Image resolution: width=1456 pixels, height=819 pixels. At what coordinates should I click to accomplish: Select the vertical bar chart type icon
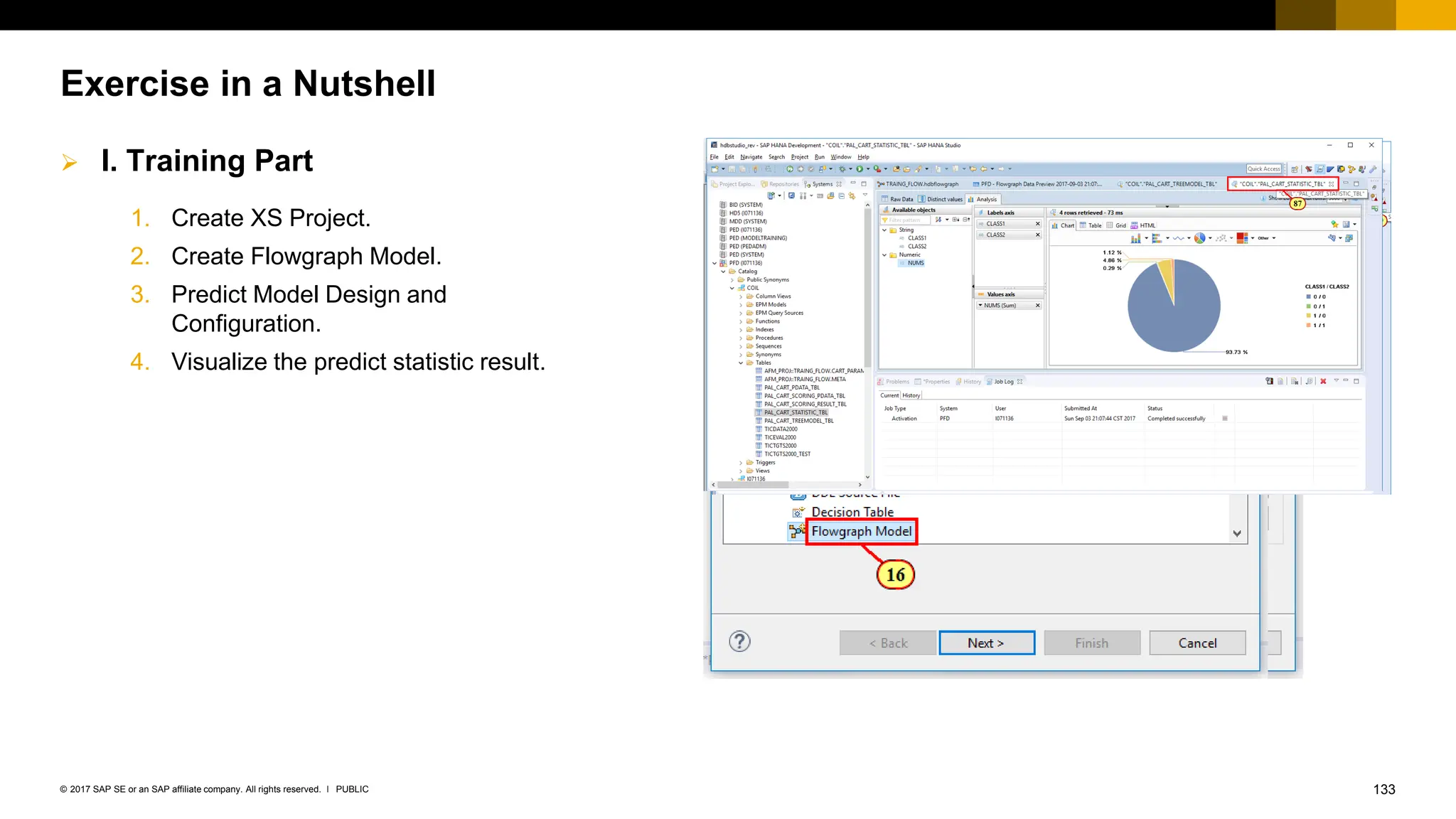[1136, 238]
